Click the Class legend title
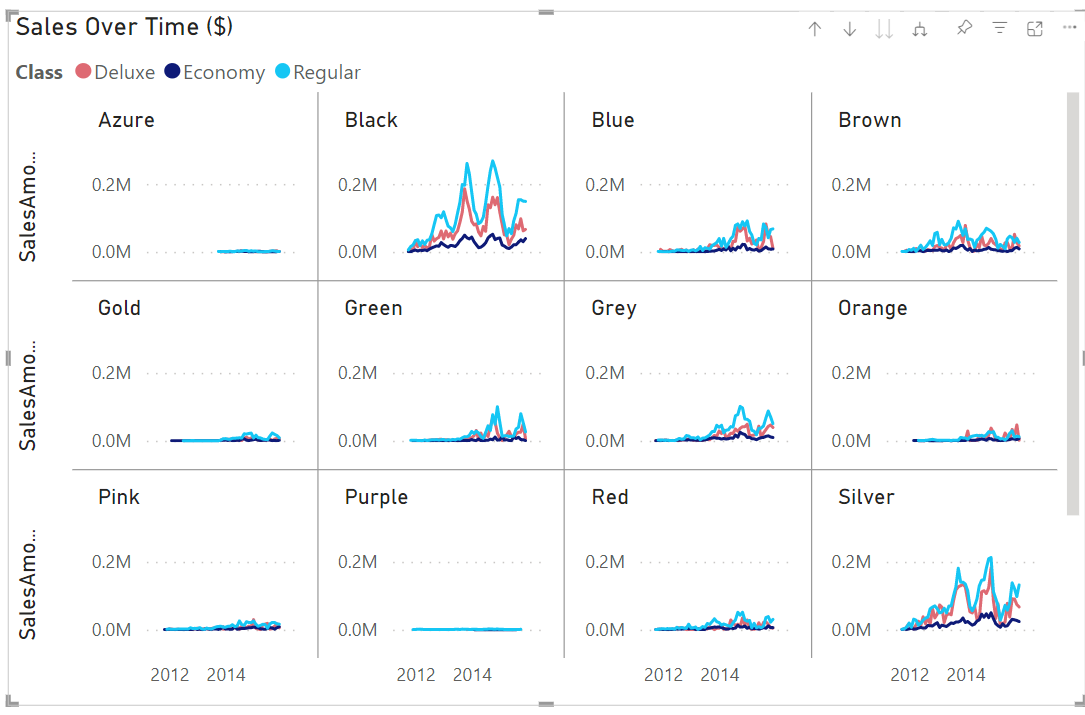Screen dimensions: 1085x715 [x=39, y=73]
